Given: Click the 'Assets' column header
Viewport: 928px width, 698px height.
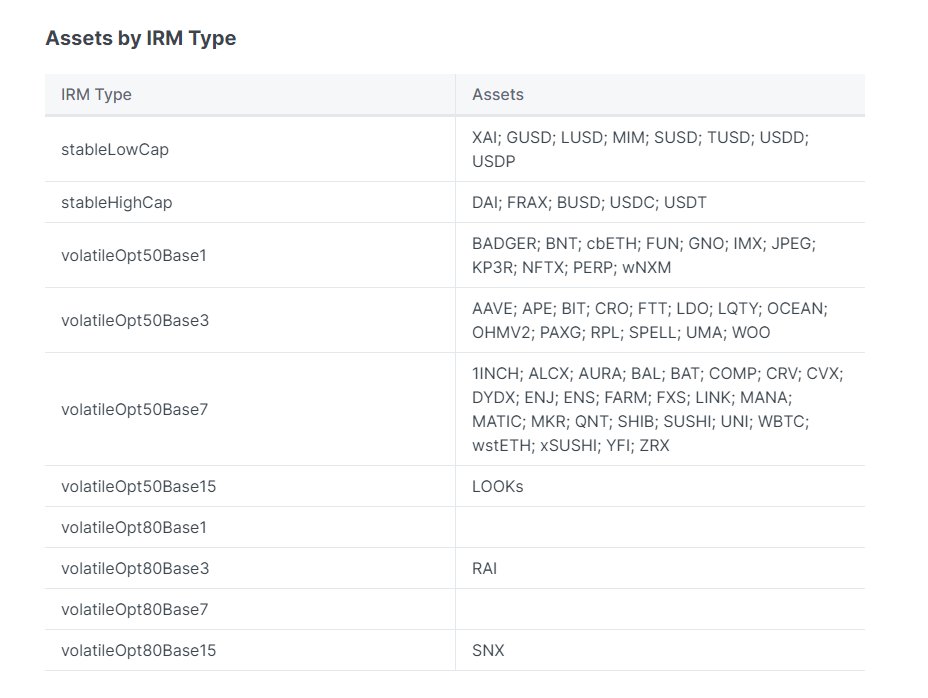Looking at the screenshot, I should [660, 95].
